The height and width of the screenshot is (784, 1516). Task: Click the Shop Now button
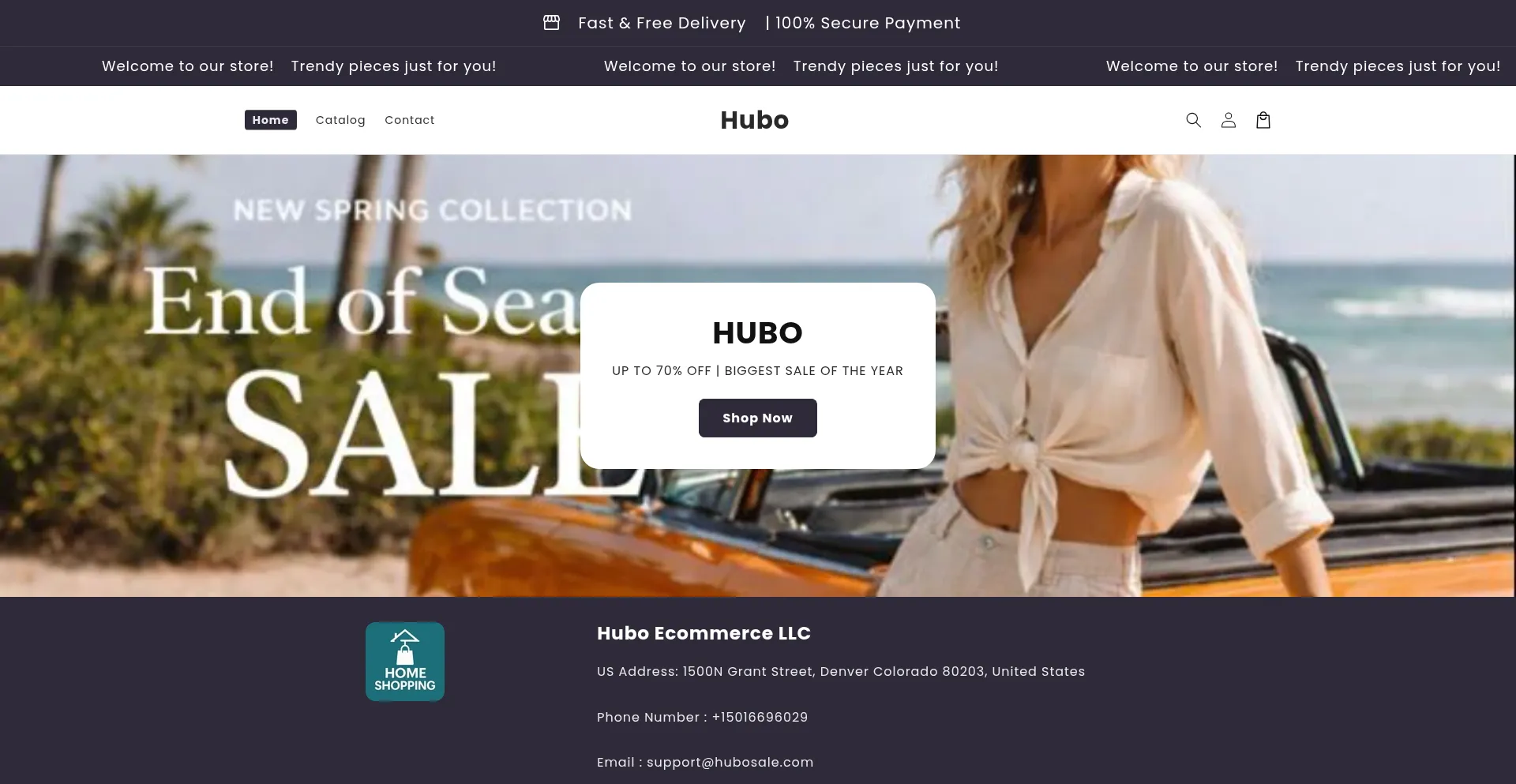757,418
